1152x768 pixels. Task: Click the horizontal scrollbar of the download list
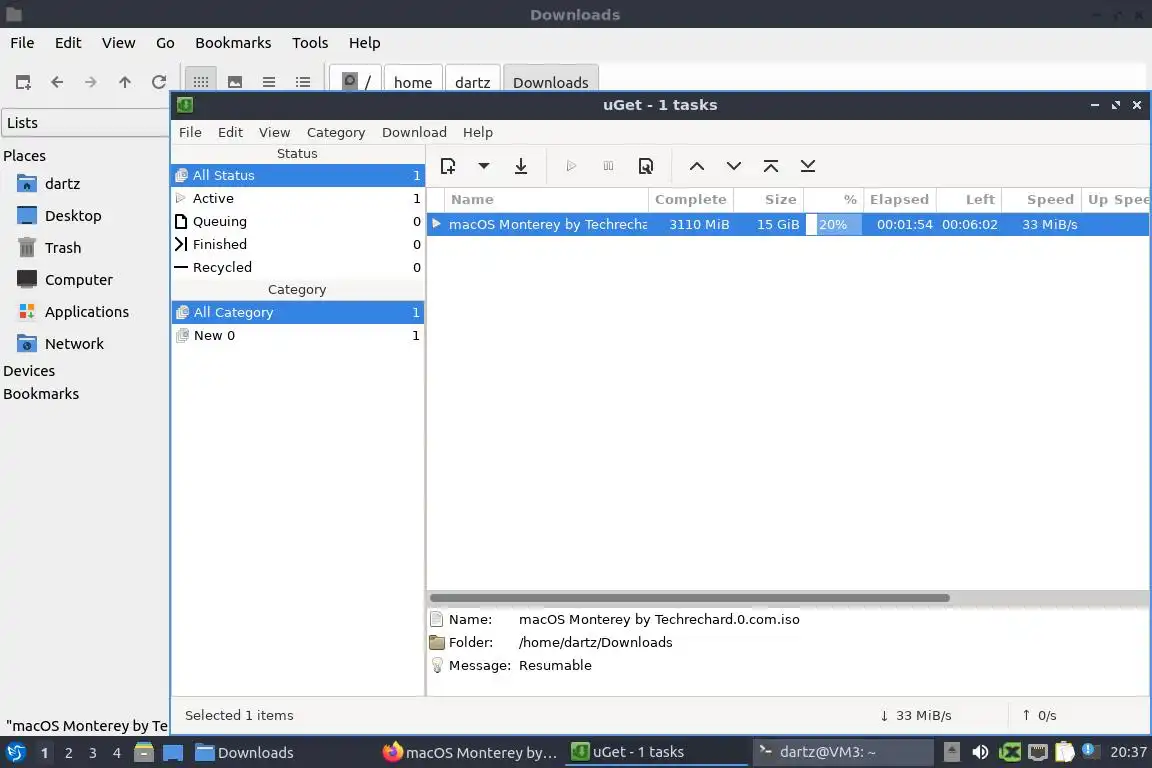tap(689, 597)
